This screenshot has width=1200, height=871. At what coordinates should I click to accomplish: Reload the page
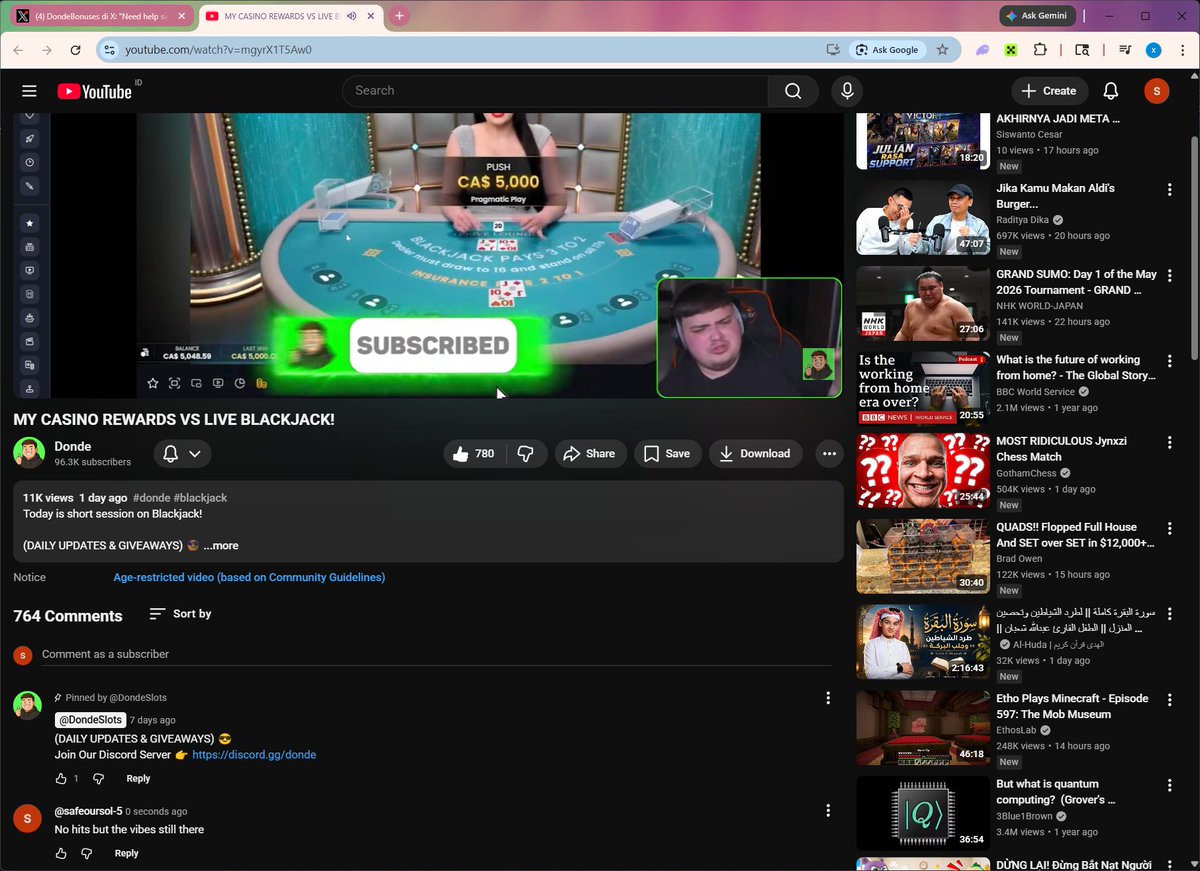point(75,50)
